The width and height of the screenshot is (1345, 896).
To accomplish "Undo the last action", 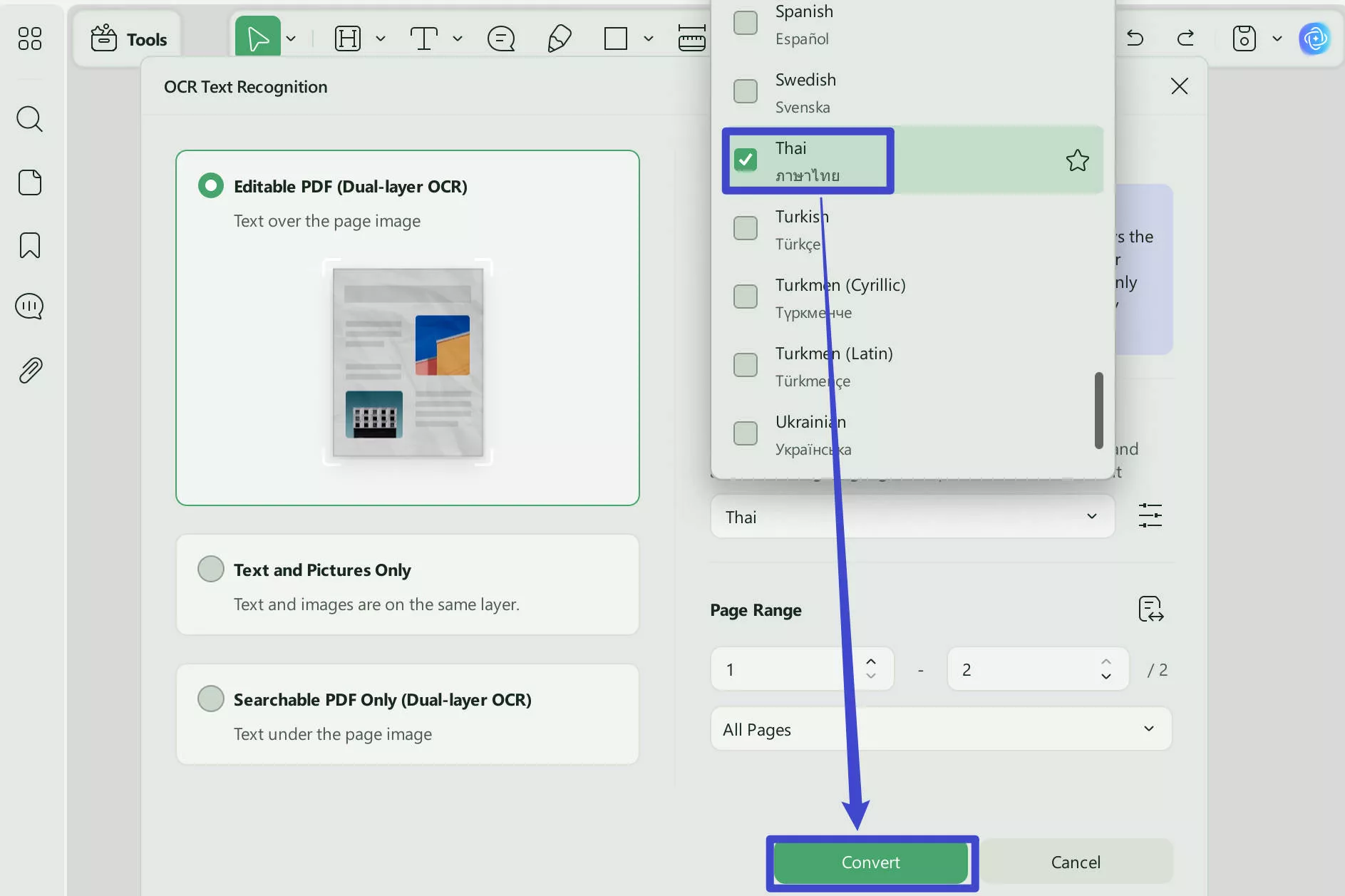I will point(1135,38).
